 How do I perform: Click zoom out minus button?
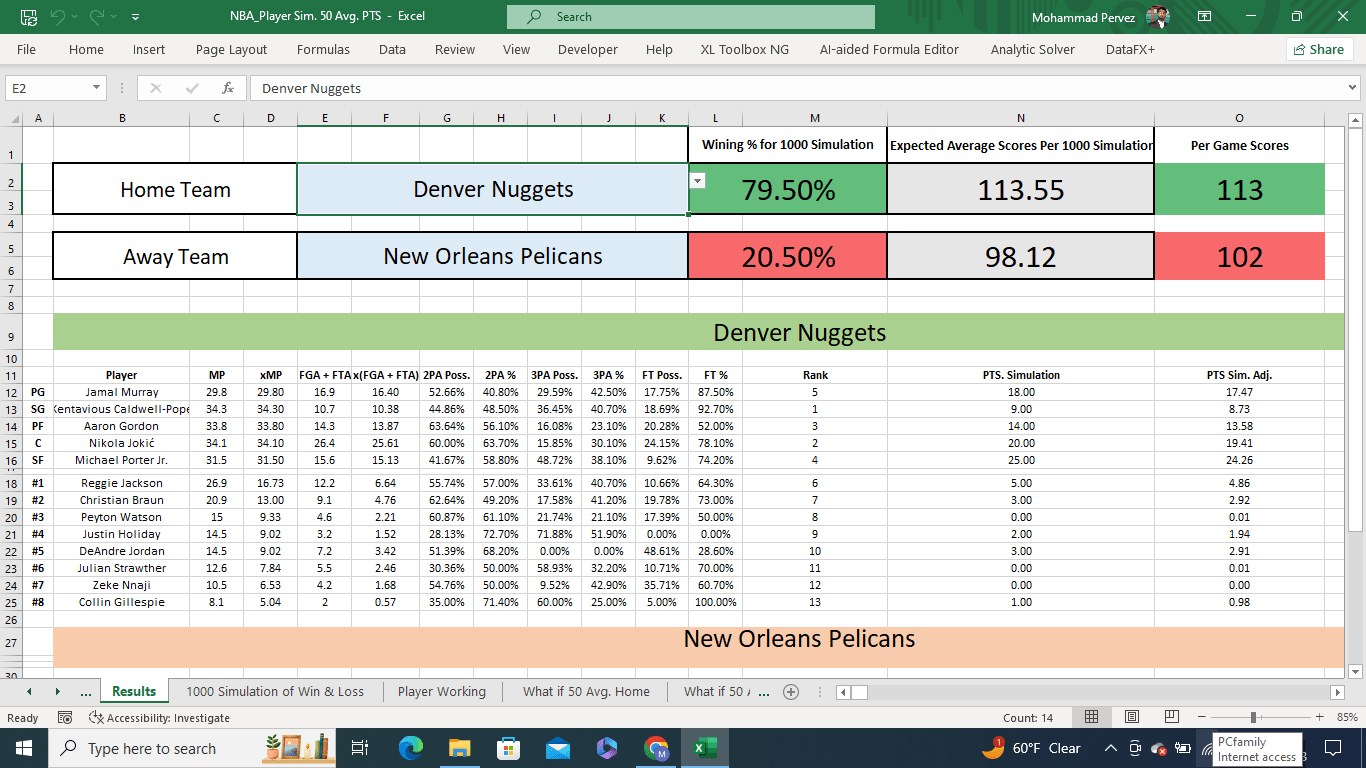point(1201,717)
